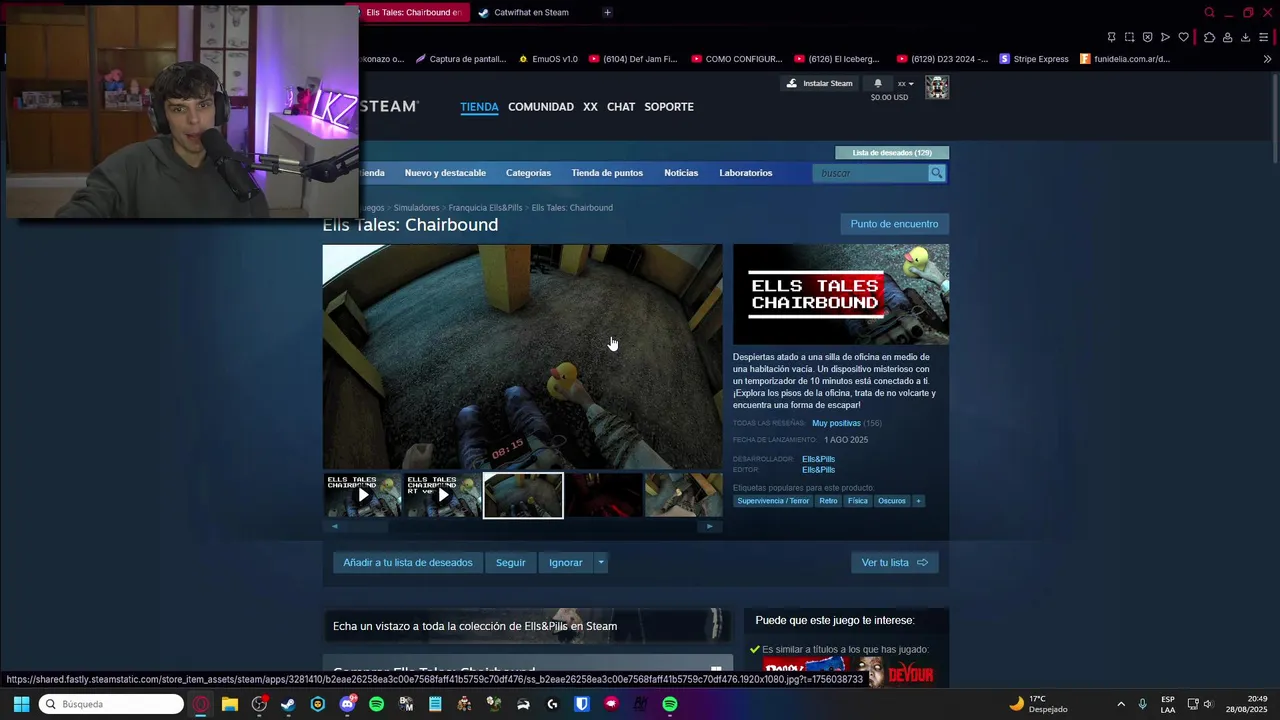This screenshot has width=1280, height=720.
Task: Open the Noticias store tab
Action: point(681,173)
